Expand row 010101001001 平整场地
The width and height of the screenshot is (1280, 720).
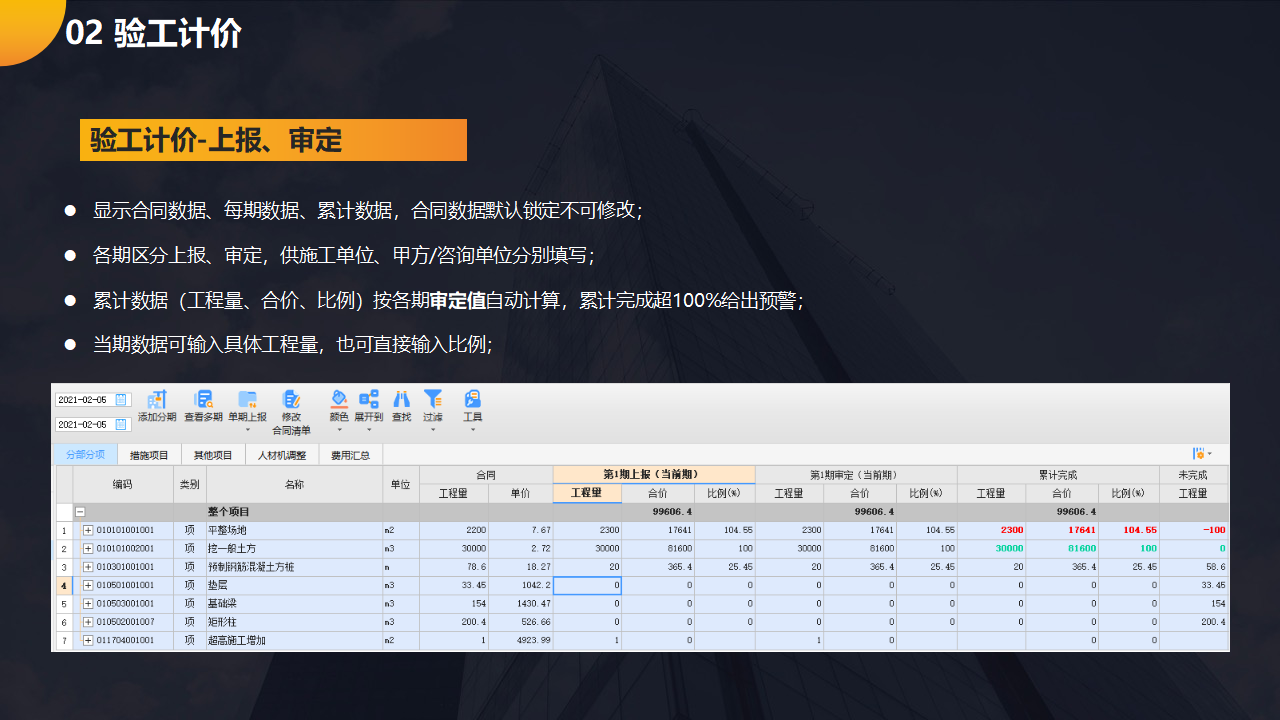pyautogui.click(x=87, y=530)
